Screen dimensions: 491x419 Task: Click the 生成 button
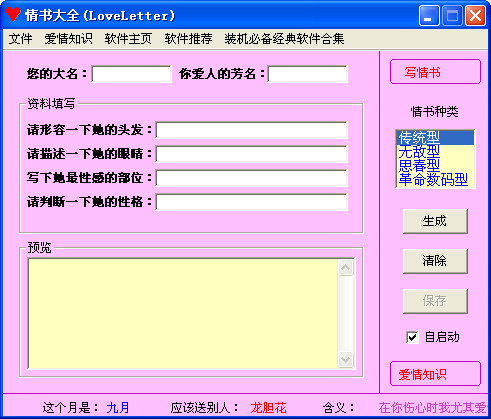click(x=435, y=221)
